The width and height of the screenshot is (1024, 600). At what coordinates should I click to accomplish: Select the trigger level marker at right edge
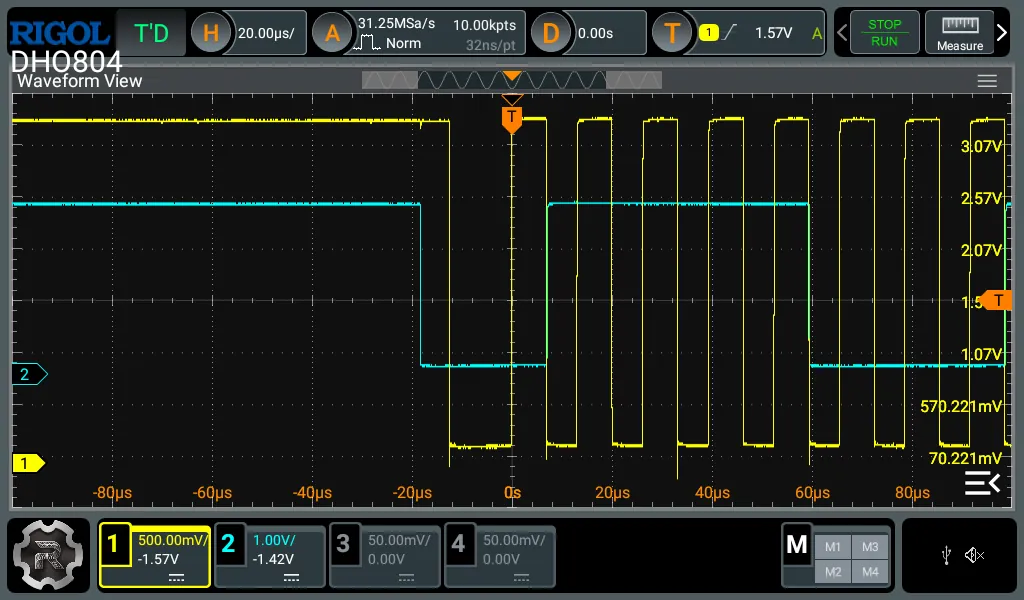997,300
